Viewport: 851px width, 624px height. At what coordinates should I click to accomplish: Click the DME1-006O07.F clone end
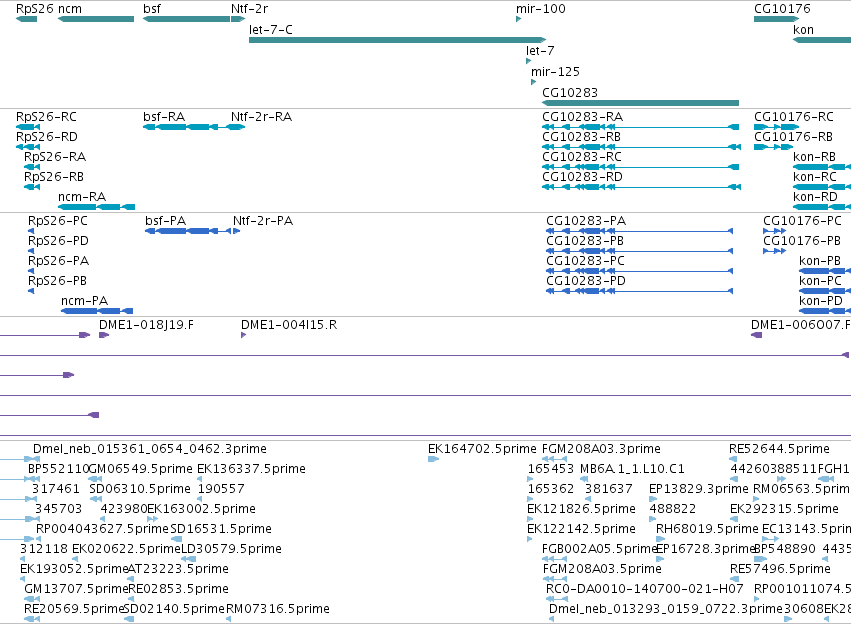[x=757, y=335]
